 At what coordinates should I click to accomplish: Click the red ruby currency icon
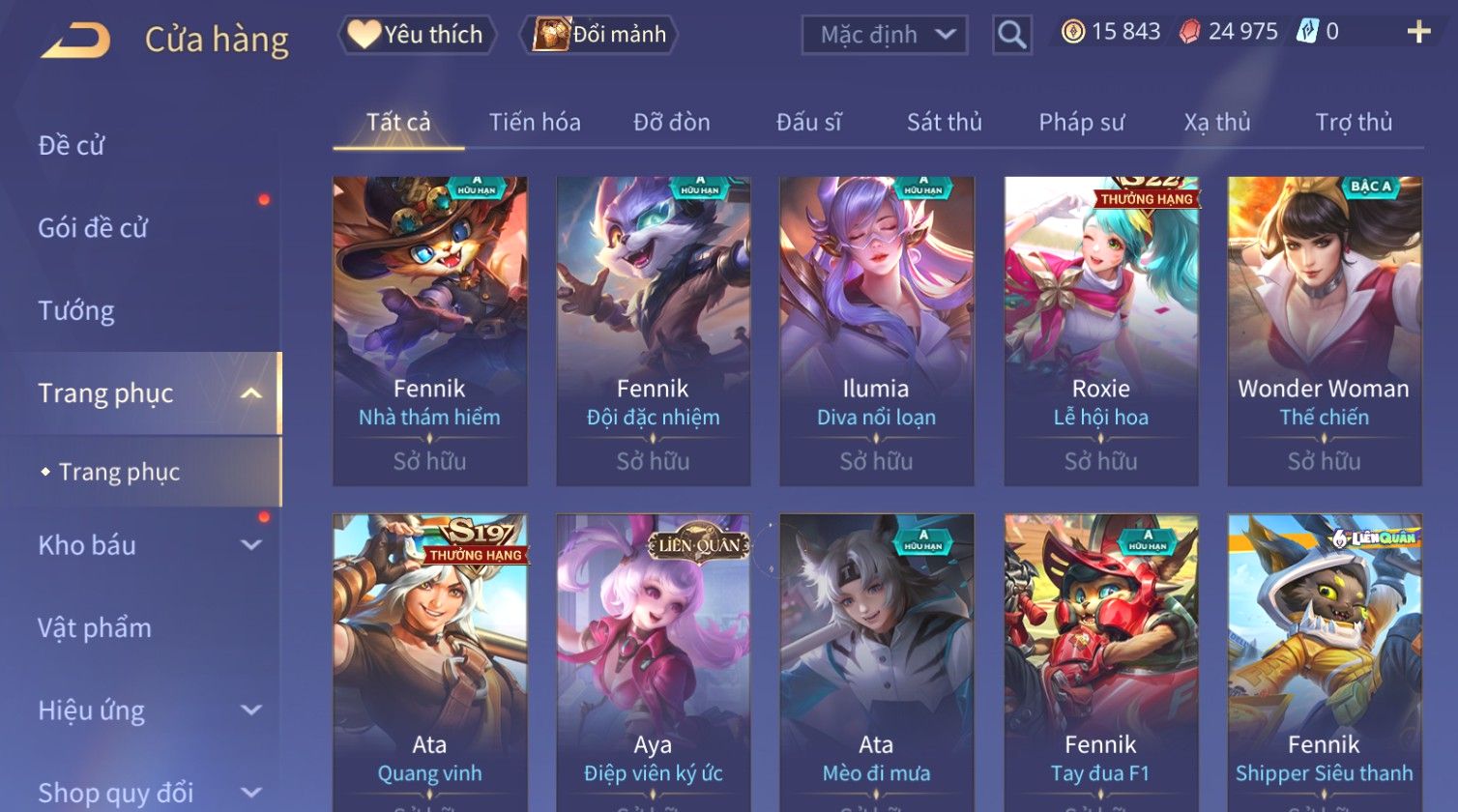(1190, 32)
